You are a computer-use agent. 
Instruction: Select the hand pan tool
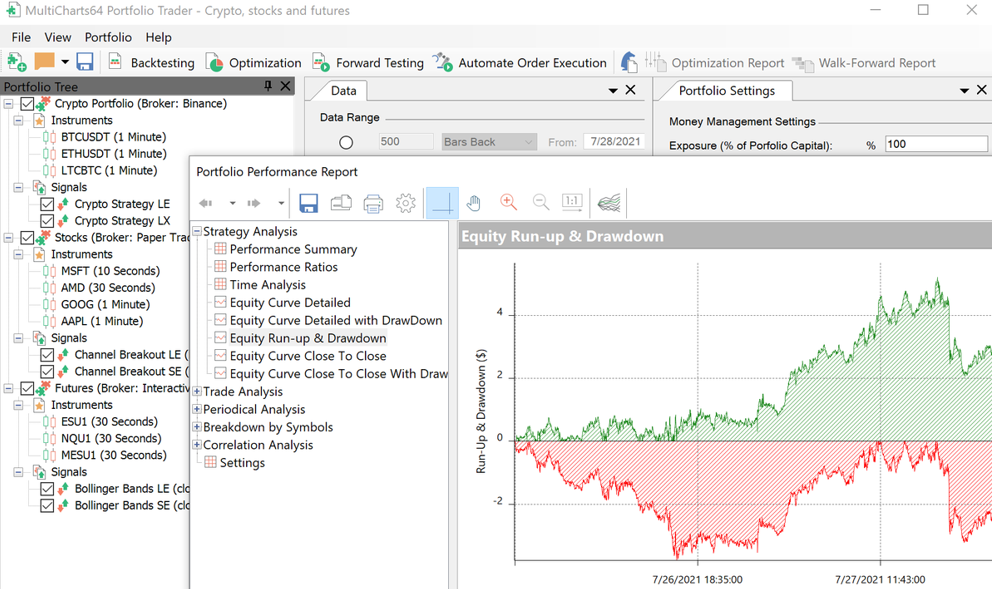474,203
